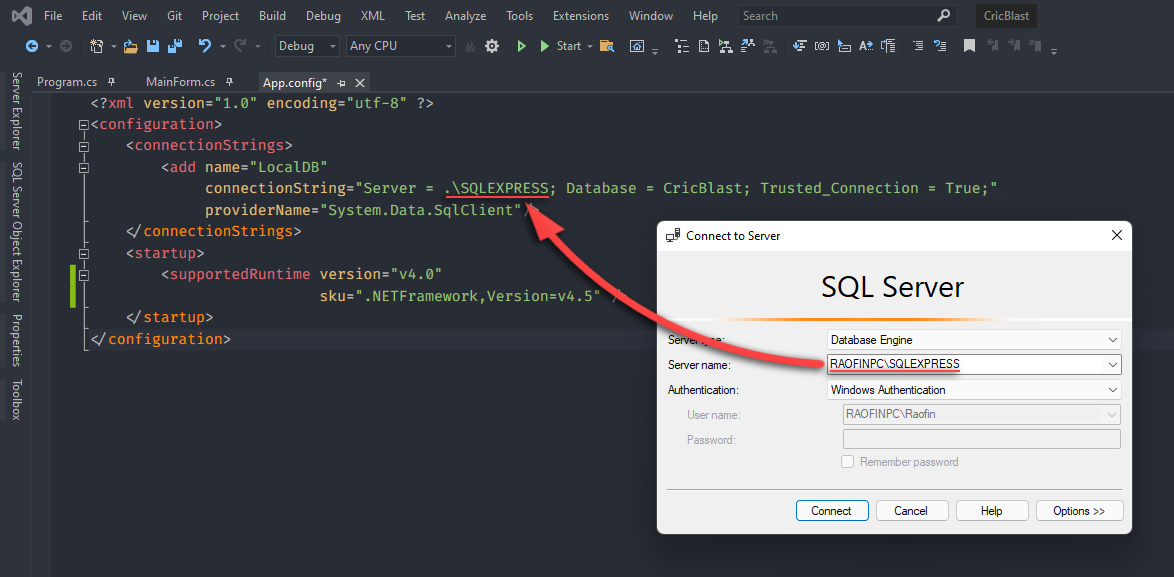Open the SQL Server Object Explorer panel
Image resolution: width=1174 pixels, height=577 pixels.
tap(16, 232)
